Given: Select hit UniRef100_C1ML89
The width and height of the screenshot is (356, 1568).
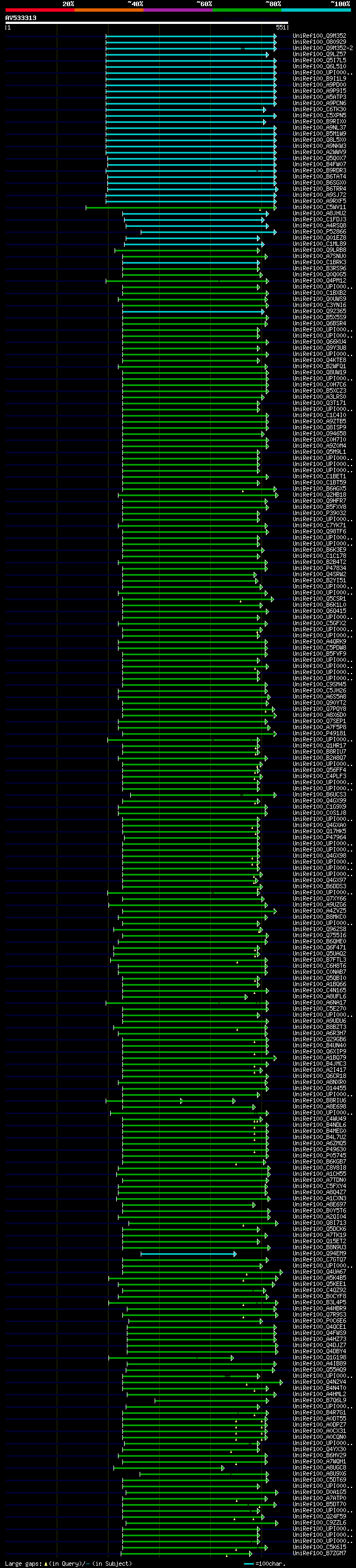Looking at the screenshot, I should pos(319,244).
